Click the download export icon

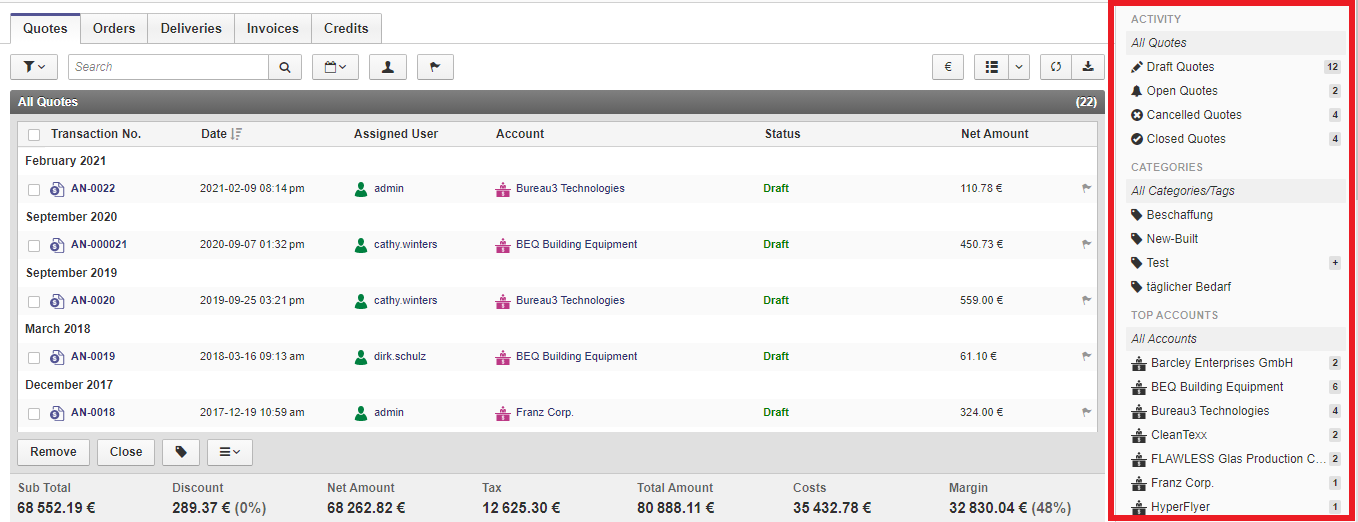click(1087, 67)
